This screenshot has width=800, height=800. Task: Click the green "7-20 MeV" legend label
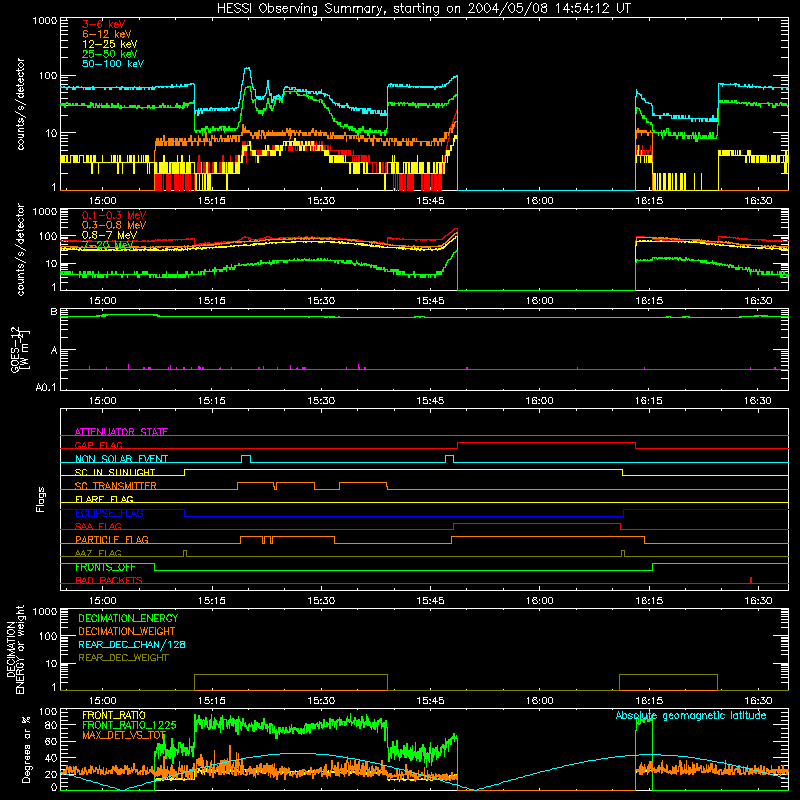(x=107, y=245)
